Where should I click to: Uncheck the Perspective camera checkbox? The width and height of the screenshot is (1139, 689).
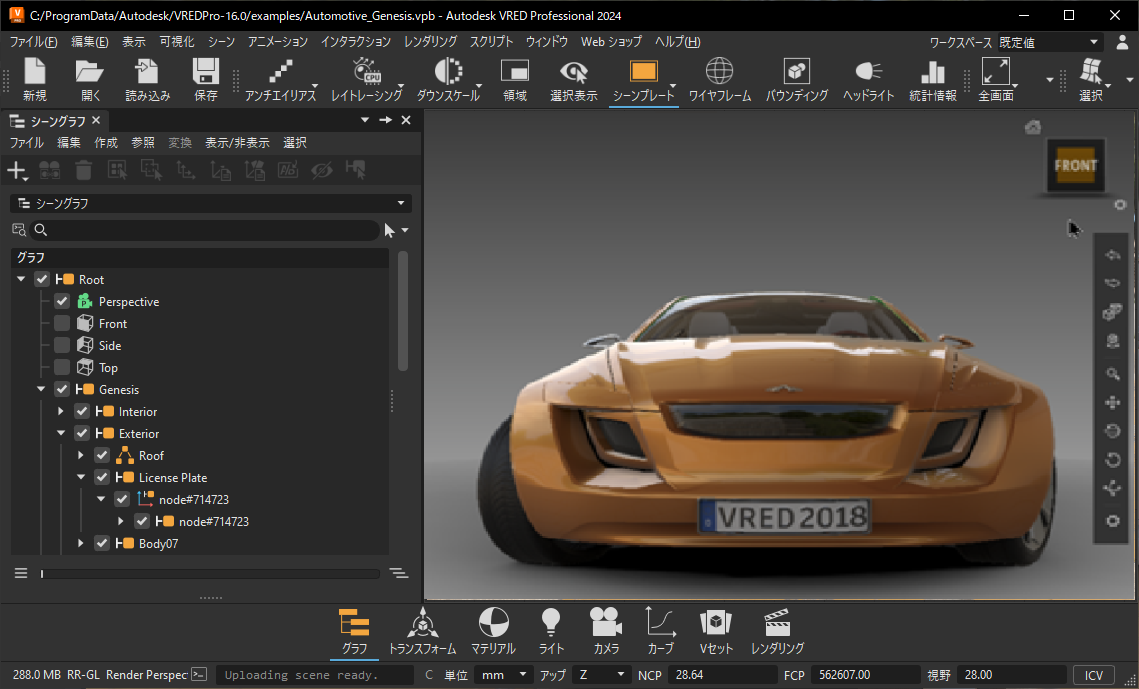click(x=62, y=301)
